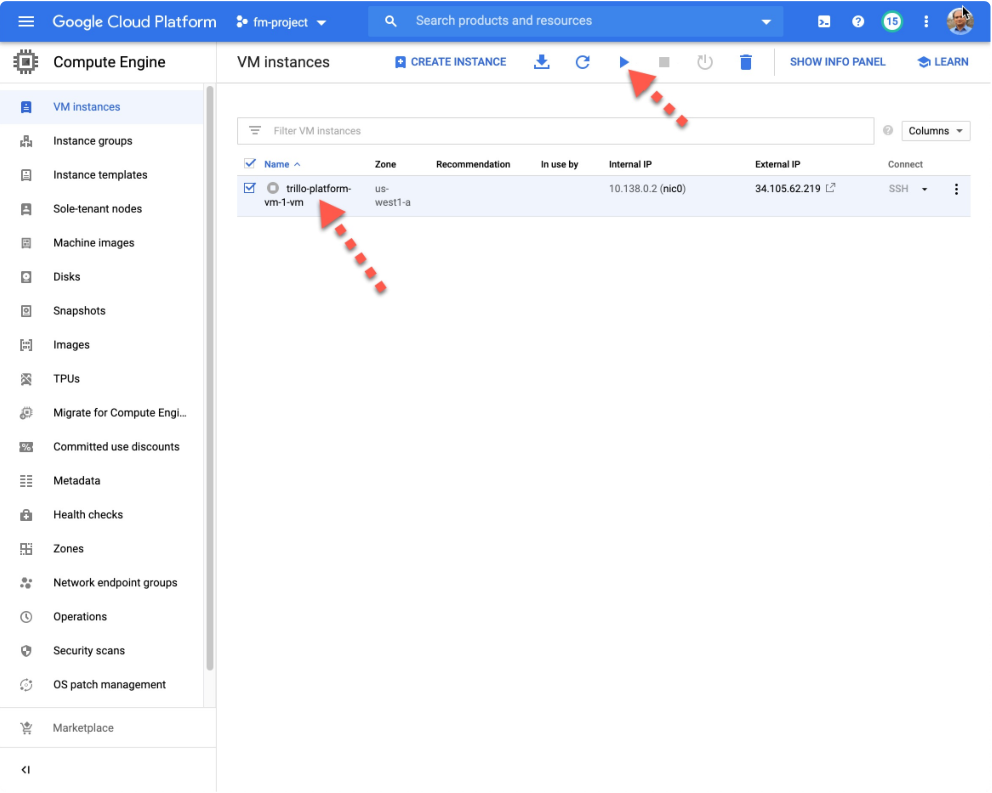Open the trillo-platform-vm-1-vm instance link
992x793 pixels.
click(307, 196)
